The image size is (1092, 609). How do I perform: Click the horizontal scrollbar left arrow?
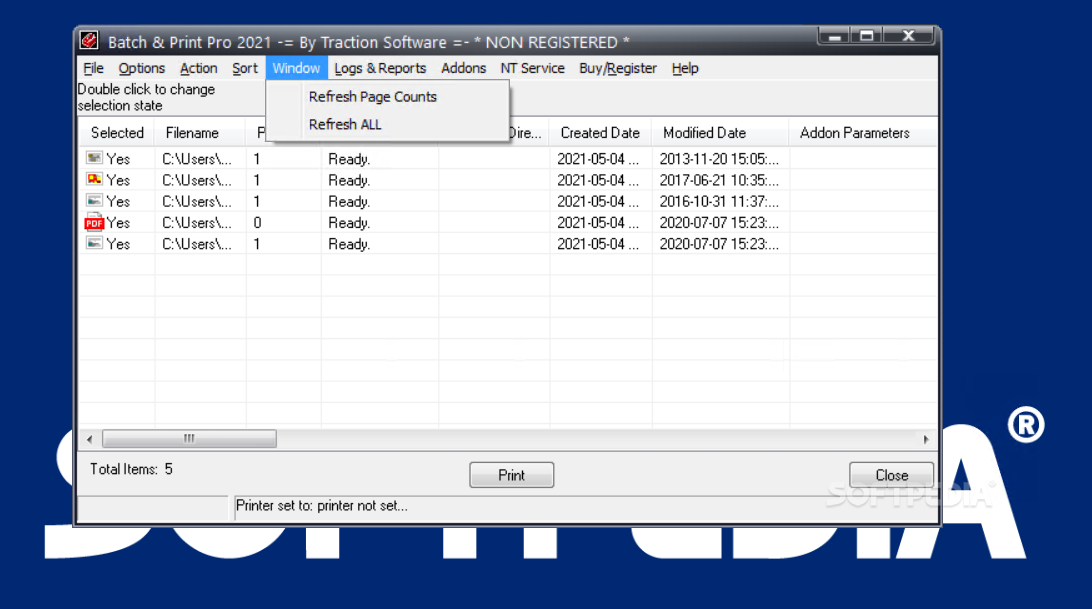(89, 439)
